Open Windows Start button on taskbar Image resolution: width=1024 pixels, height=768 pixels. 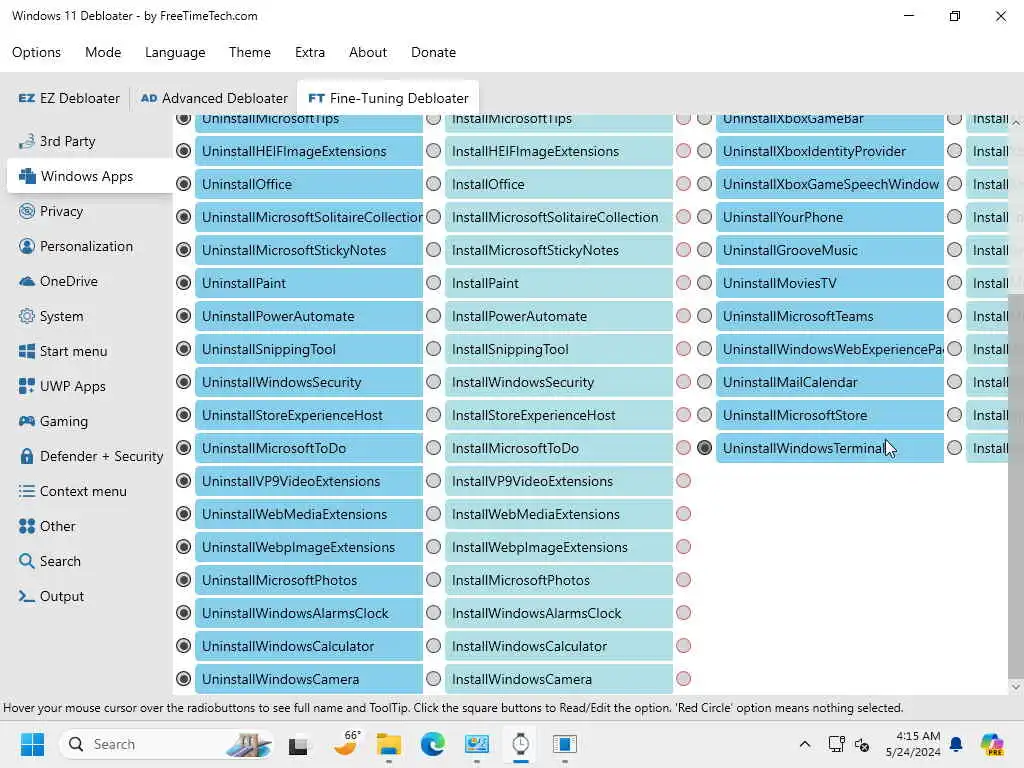[x=32, y=744]
